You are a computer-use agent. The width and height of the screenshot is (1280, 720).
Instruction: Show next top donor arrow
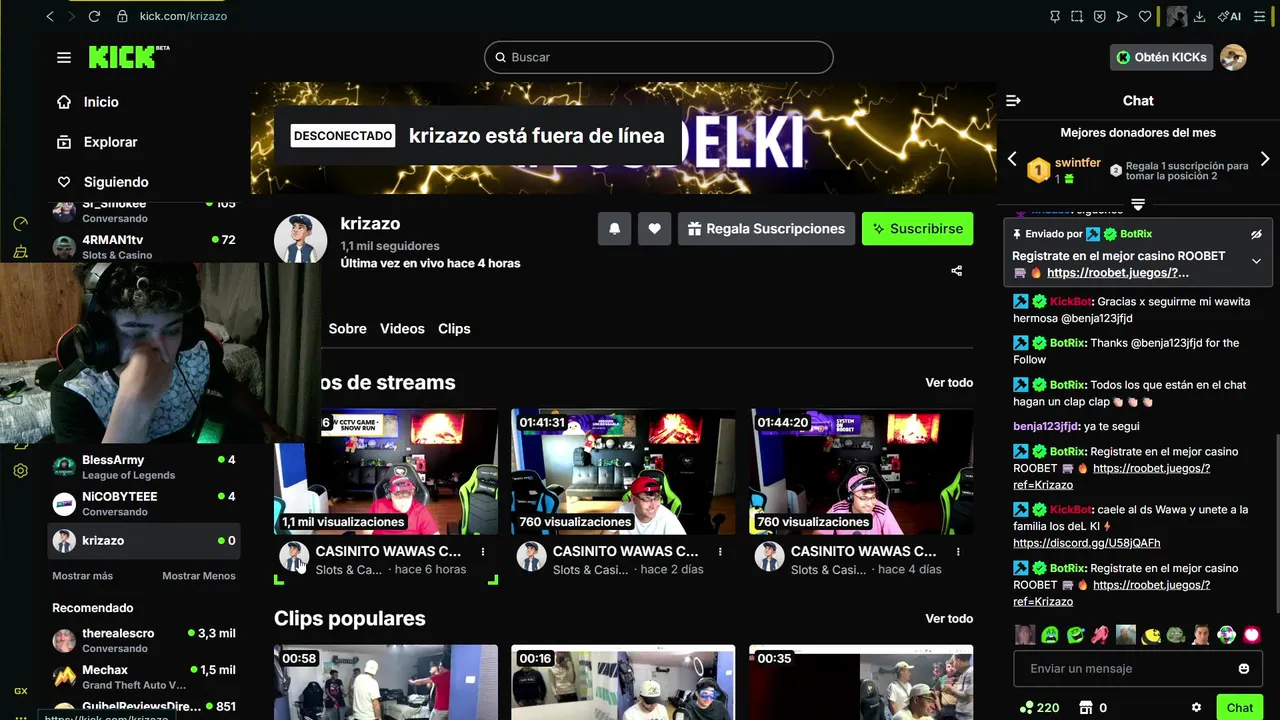click(x=1265, y=159)
